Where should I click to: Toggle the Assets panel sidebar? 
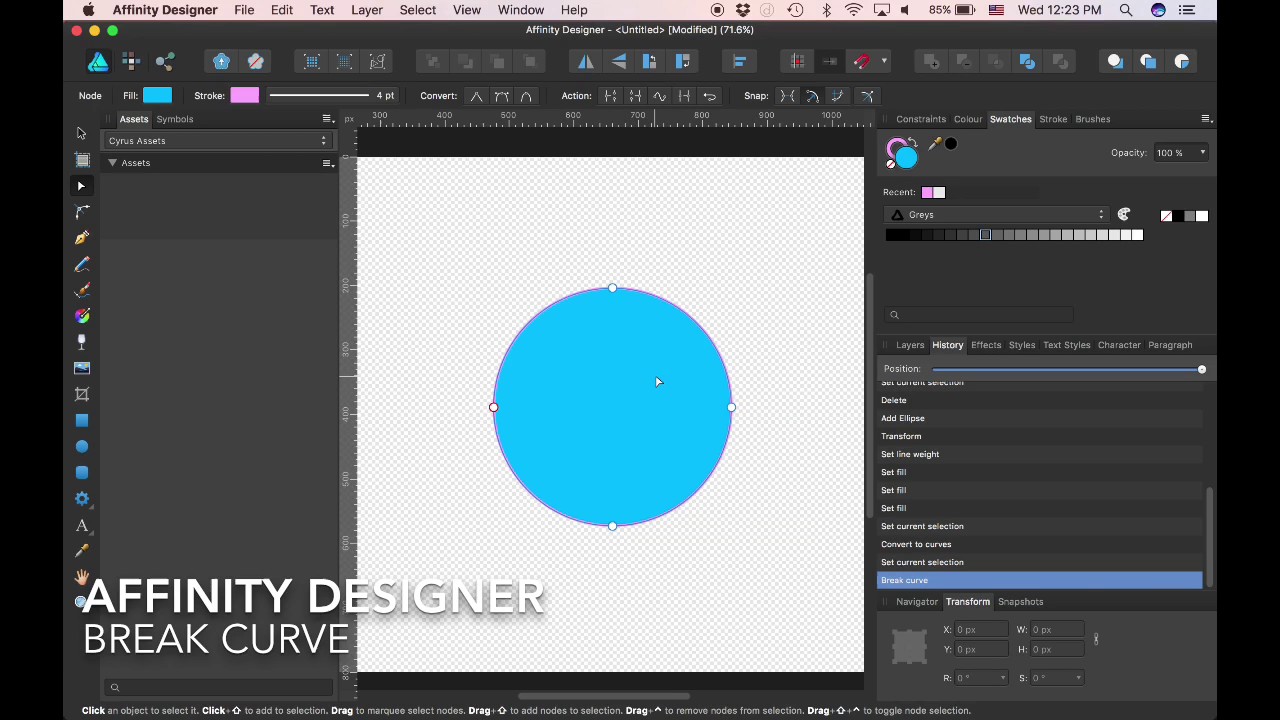tap(107, 119)
